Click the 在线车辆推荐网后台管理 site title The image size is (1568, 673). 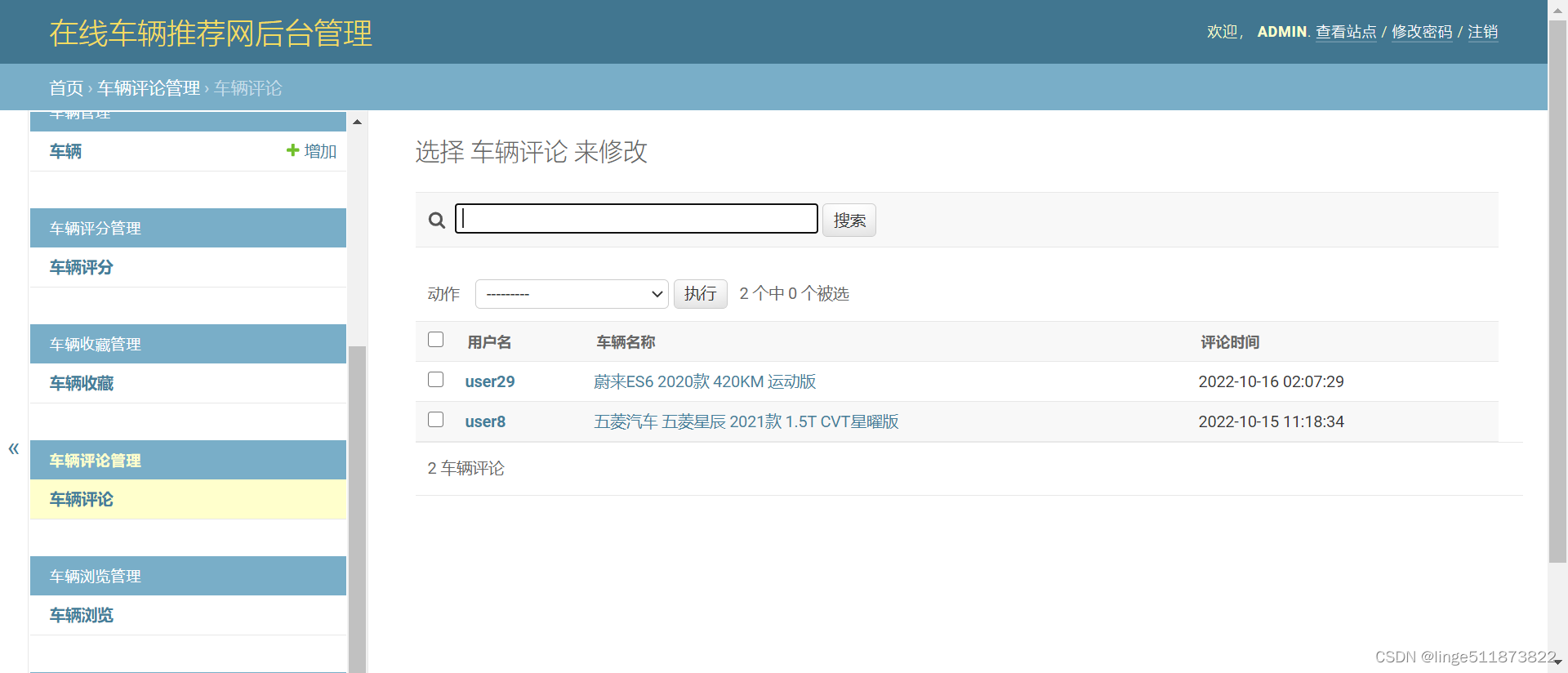[211, 33]
